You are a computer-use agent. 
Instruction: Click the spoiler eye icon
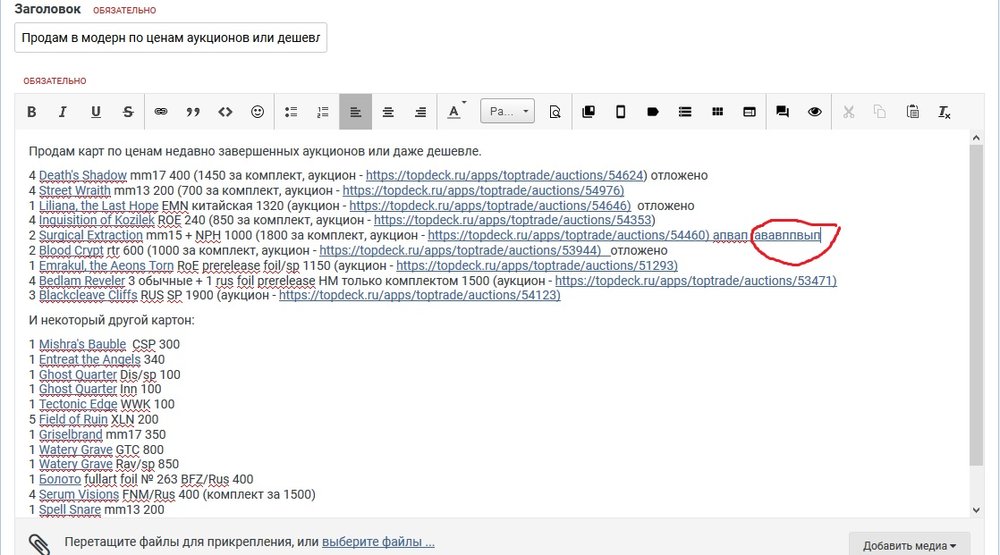[x=814, y=112]
